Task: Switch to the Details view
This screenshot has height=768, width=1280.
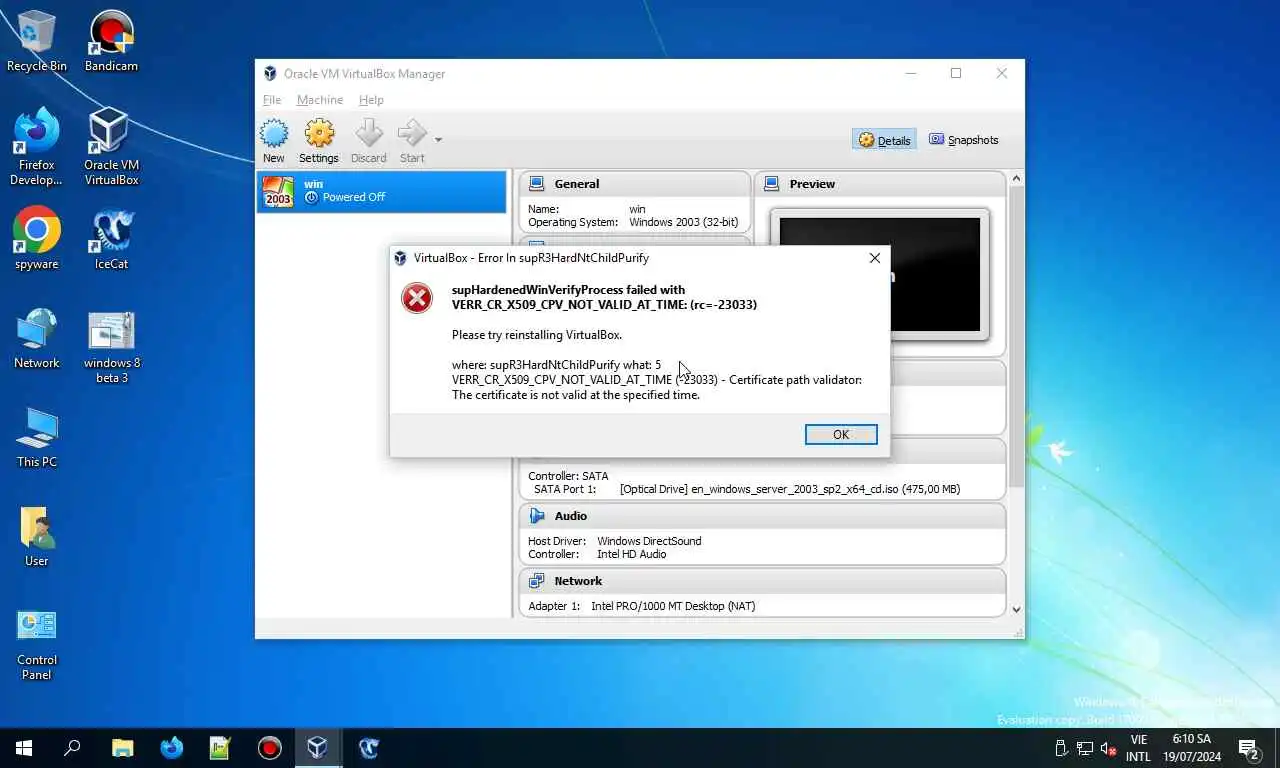Action: tap(884, 140)
